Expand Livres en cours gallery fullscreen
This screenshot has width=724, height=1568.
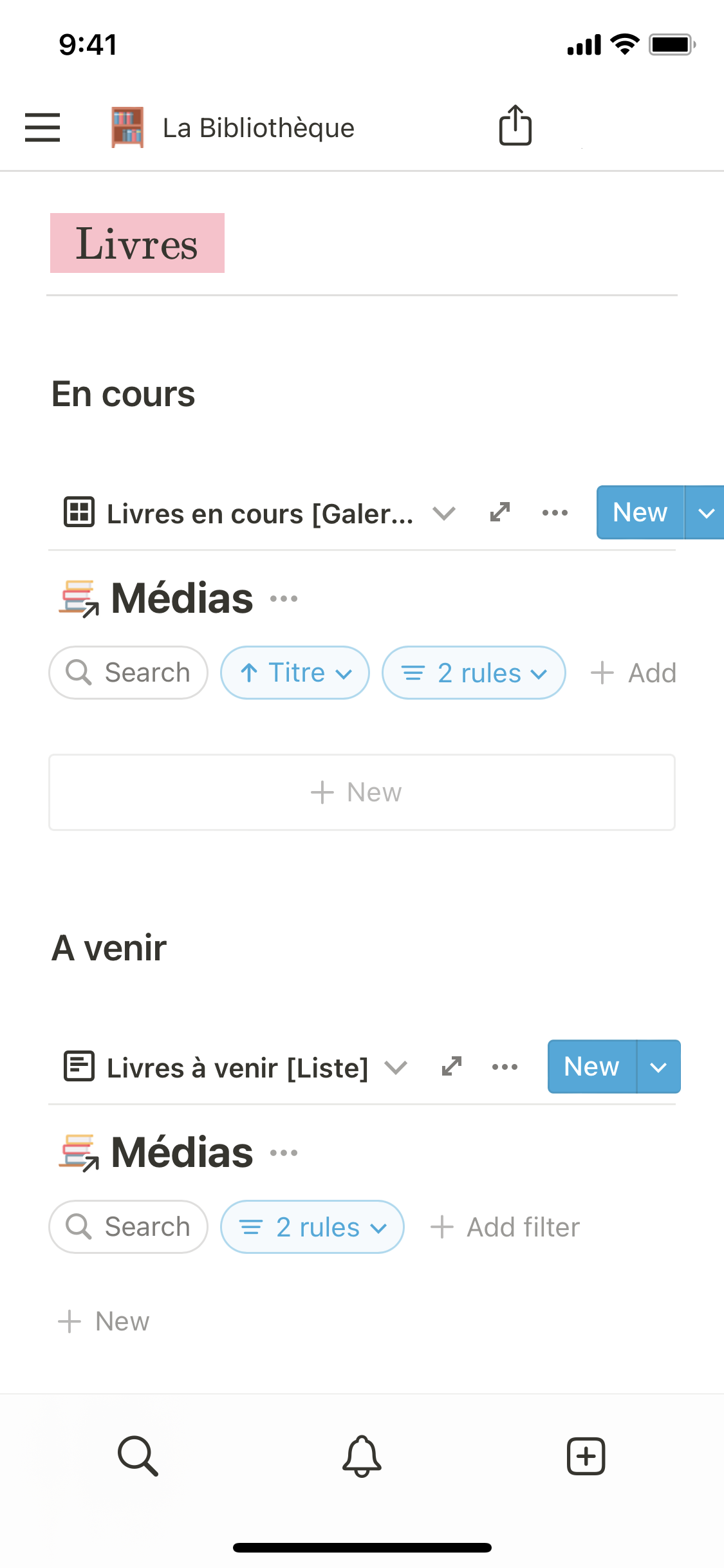pyautogui.click(x=500, y=512)
